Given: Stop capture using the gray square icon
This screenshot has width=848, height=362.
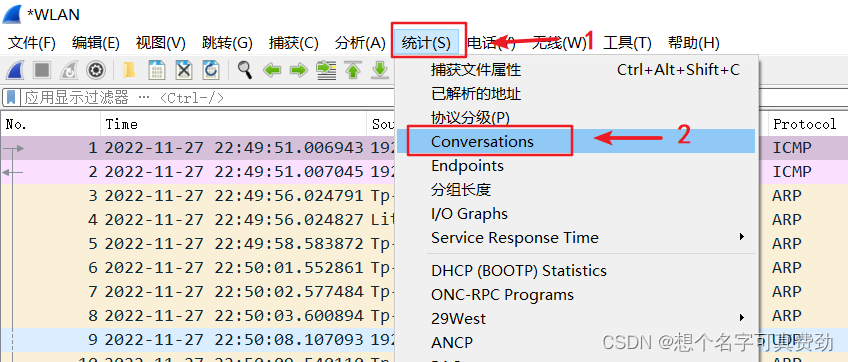Looking at the screenshot, I should pyautogui.click(x=42, y=70).
